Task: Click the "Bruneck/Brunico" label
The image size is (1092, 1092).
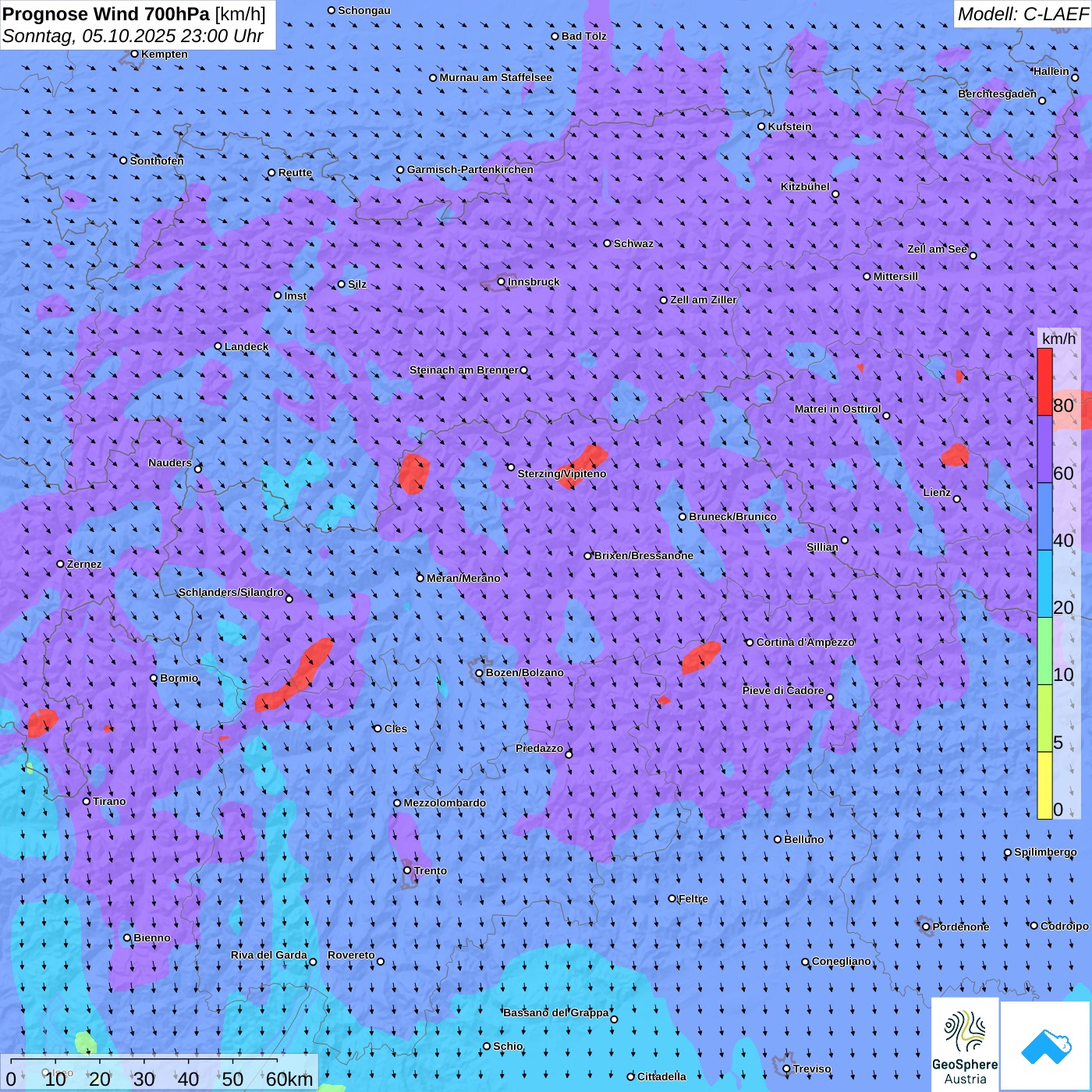Action: pyautogui.click(x=732, y=516)
